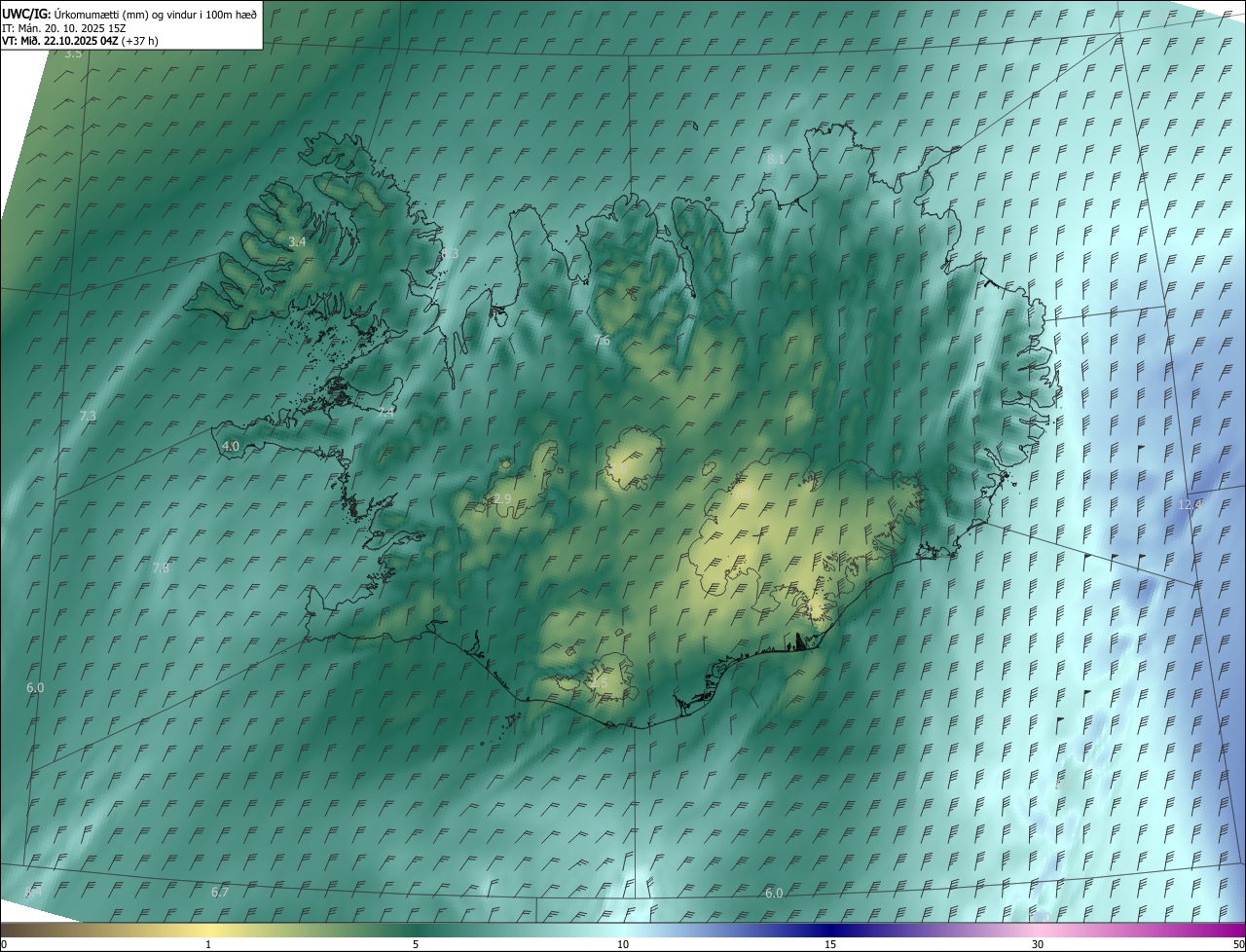Viewport: 1246px width, 952px height.
Task: Click the 1 tick on the colour scale
Action: coord(208,944)
